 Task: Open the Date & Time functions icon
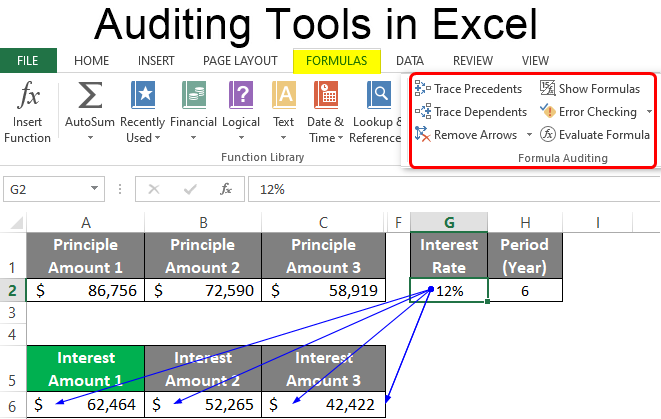(x=326, y=95)
